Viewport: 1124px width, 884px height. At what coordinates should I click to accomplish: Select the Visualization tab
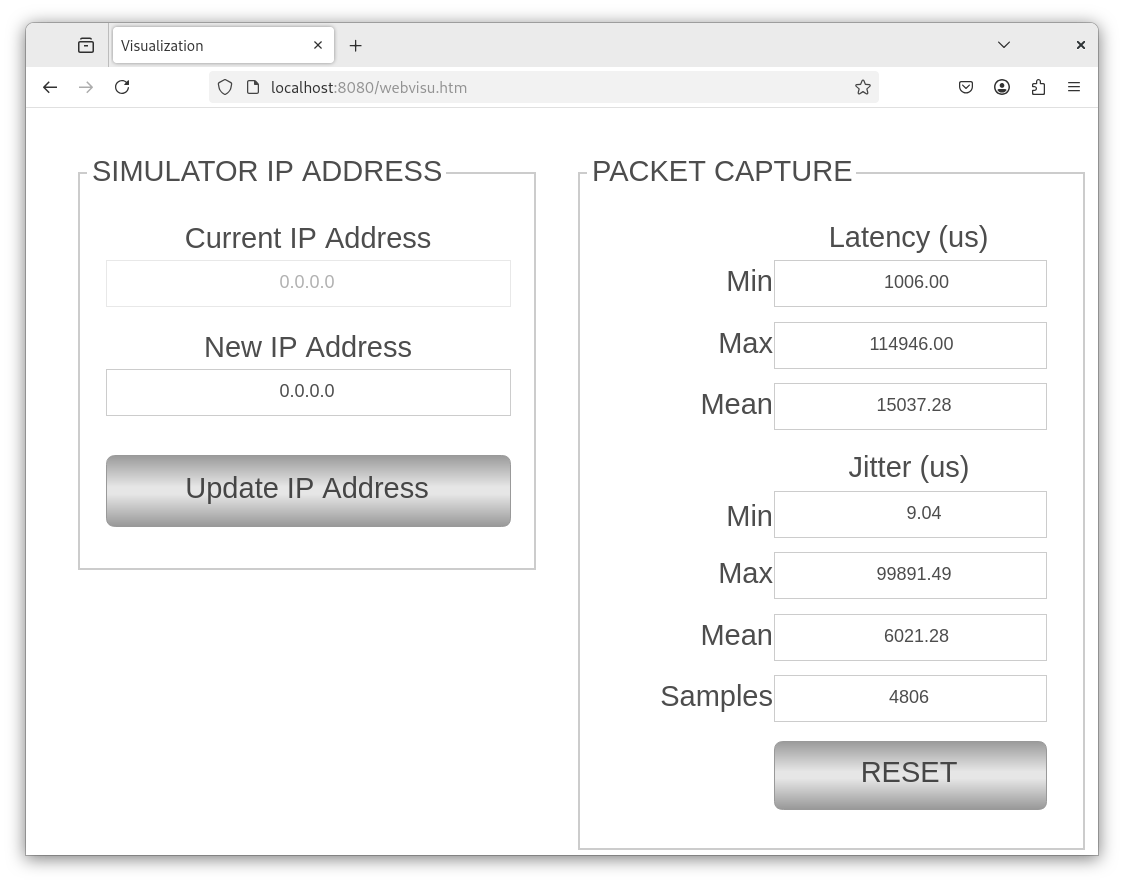coord(210,45)
